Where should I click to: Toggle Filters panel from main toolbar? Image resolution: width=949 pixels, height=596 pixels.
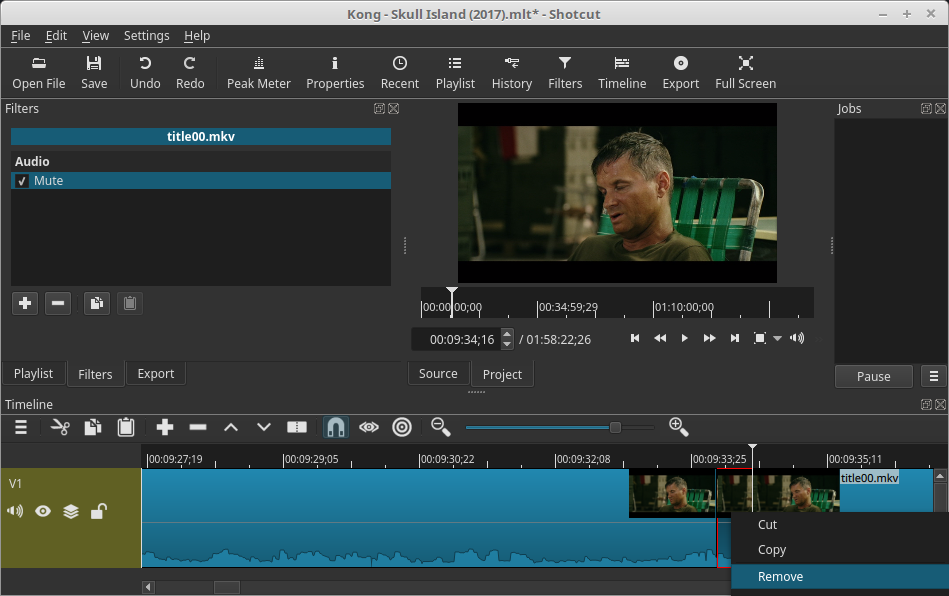point(565,73)
